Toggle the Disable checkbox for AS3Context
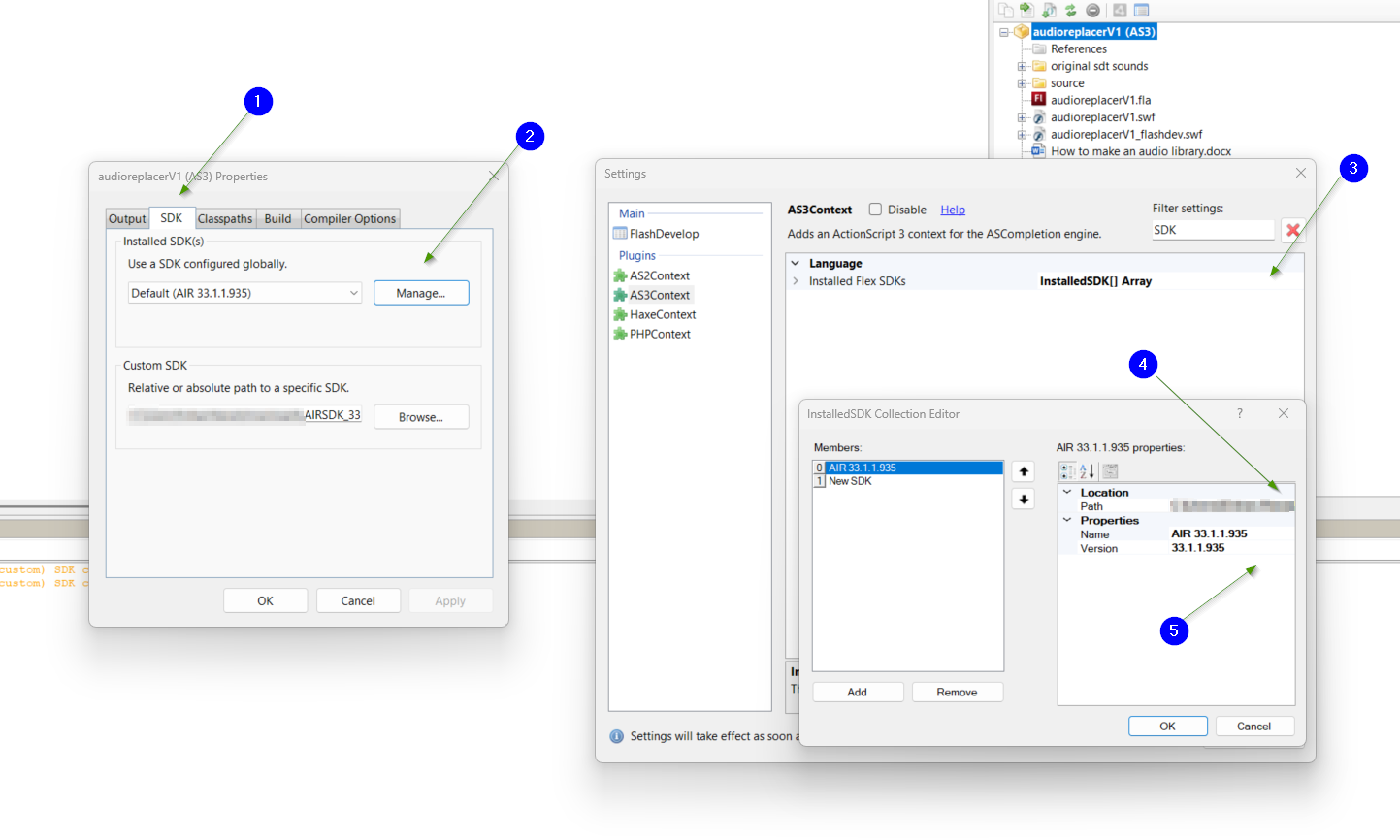The image size is (1400, 840). click(x=875, y=210)
